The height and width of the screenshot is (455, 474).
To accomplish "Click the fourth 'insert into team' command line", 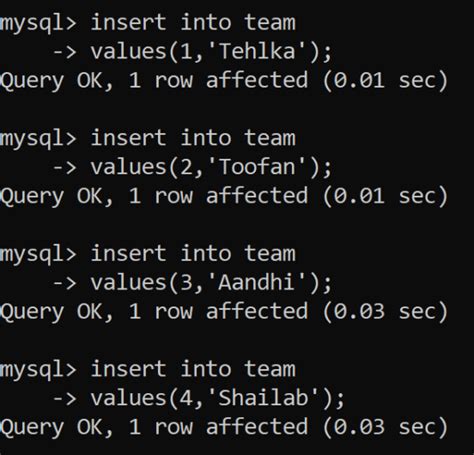I will 148,370.
